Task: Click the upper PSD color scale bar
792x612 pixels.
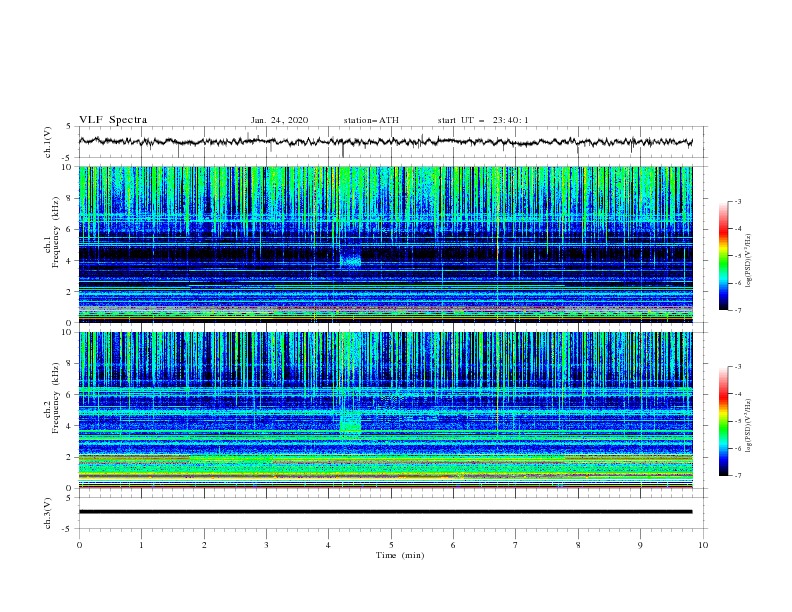Action: click(724, 256)
